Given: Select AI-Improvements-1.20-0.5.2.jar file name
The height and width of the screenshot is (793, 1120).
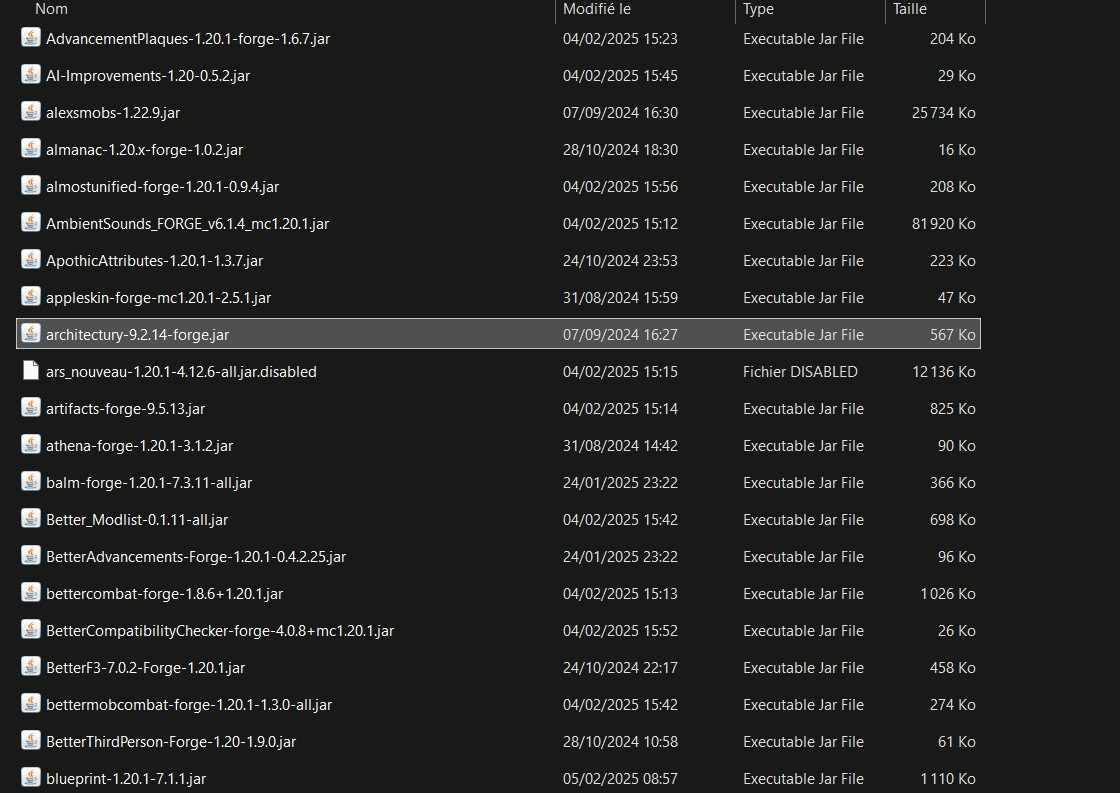Looking at the screenshot, I should [x=148, y=76].
